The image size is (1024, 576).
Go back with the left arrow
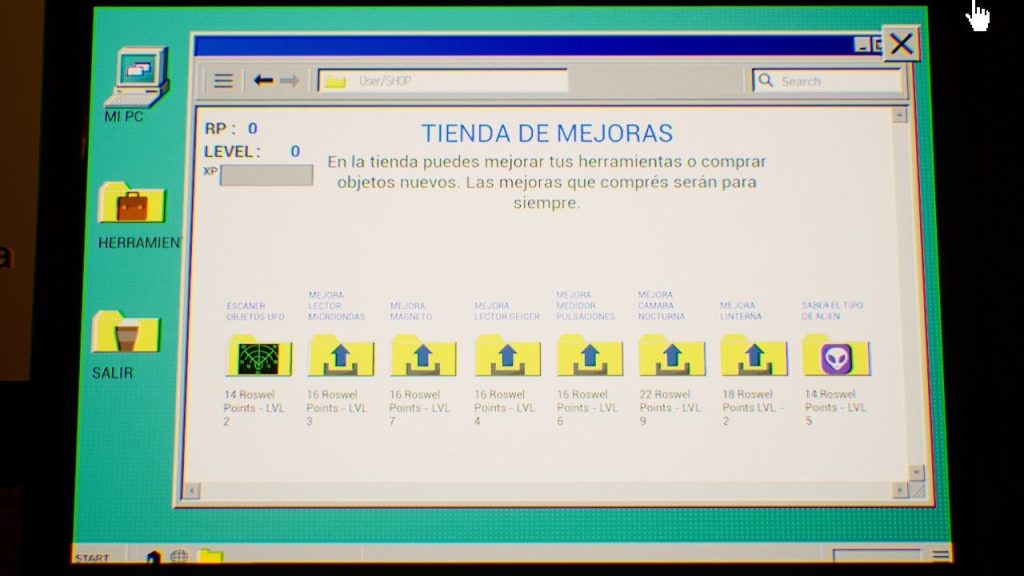[x=264, y=81]
